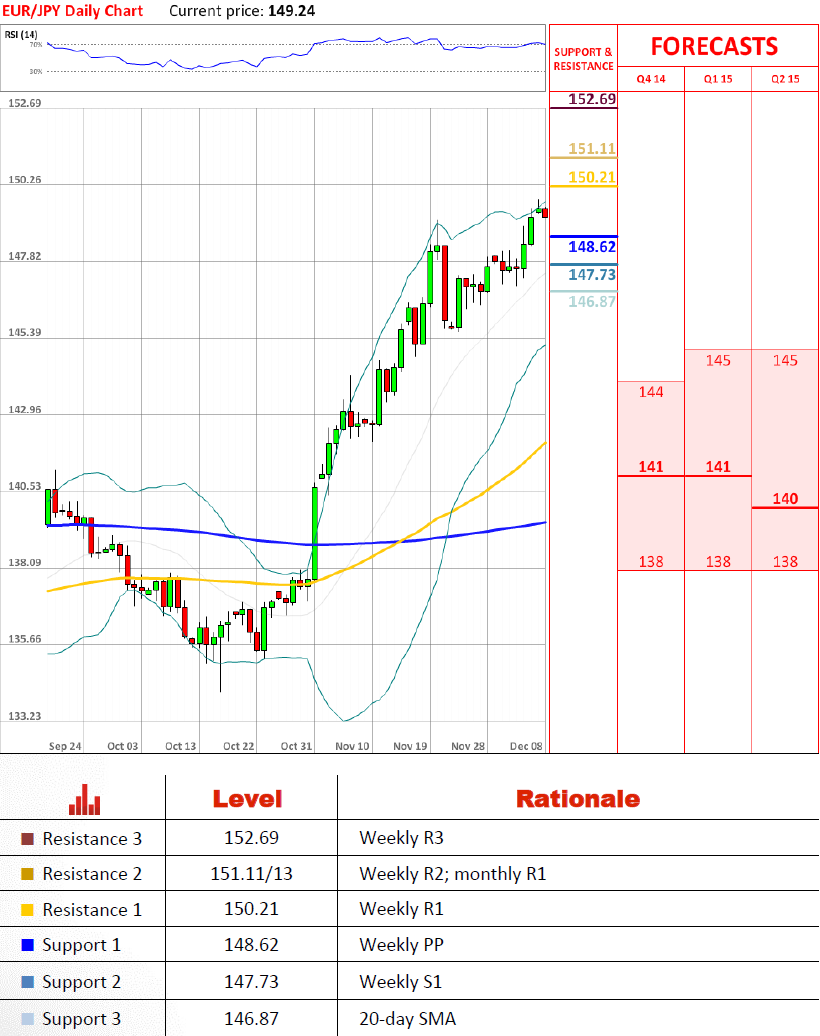The image size is (820, 1036).
Task: Click the Resistance 2 gold color swatch
Action: [27, 874]
